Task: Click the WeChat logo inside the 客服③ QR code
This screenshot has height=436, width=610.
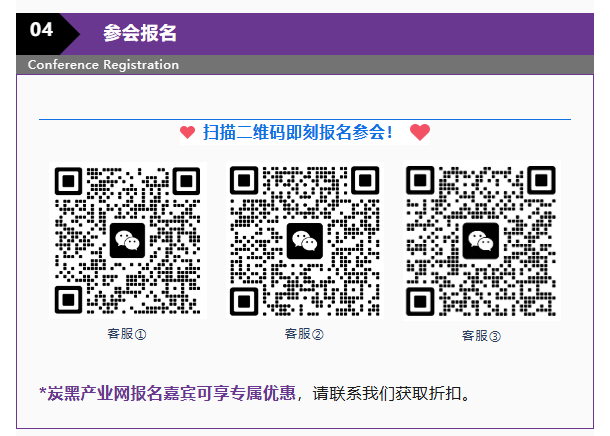Action: [481, 240]
